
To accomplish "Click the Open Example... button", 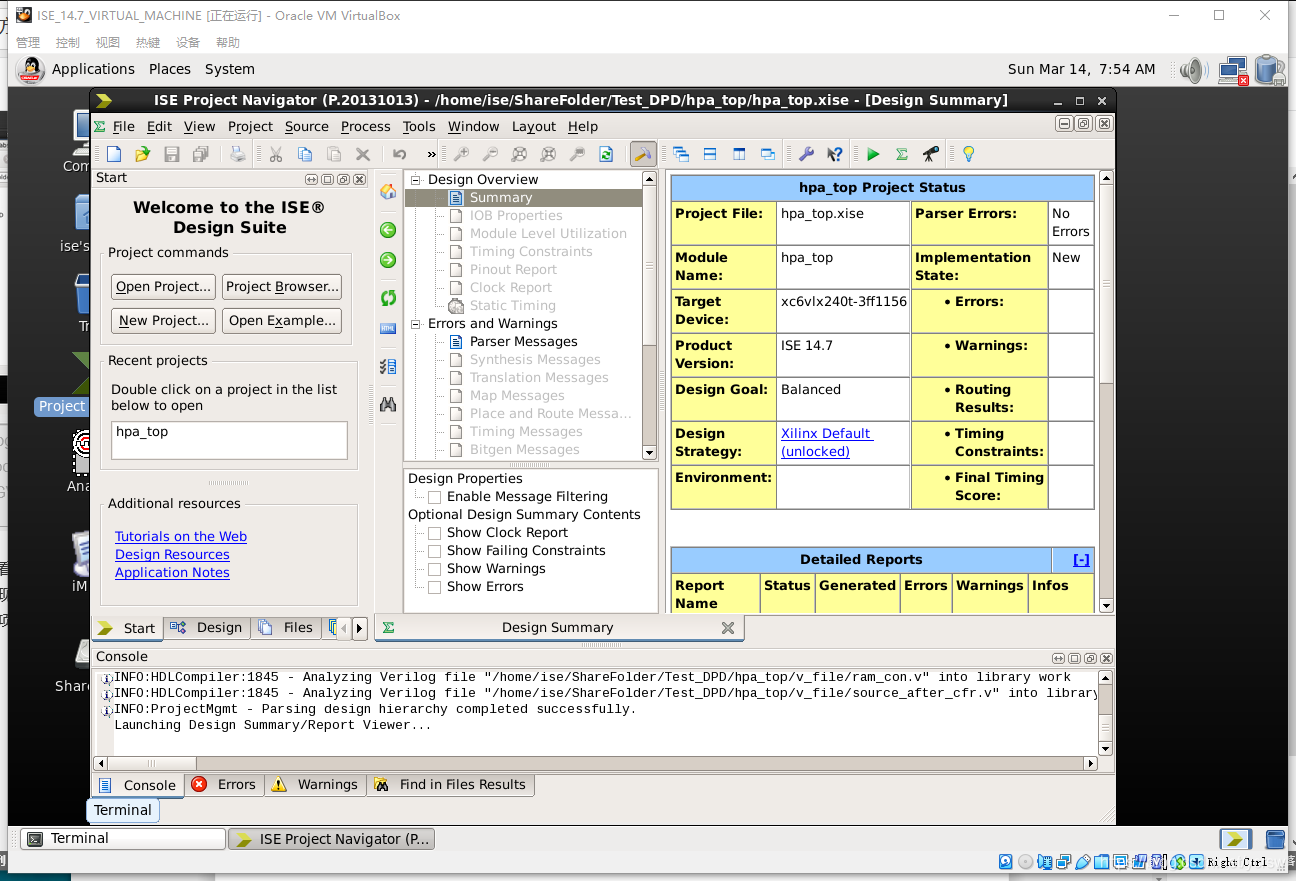I will tap(282, 321).
